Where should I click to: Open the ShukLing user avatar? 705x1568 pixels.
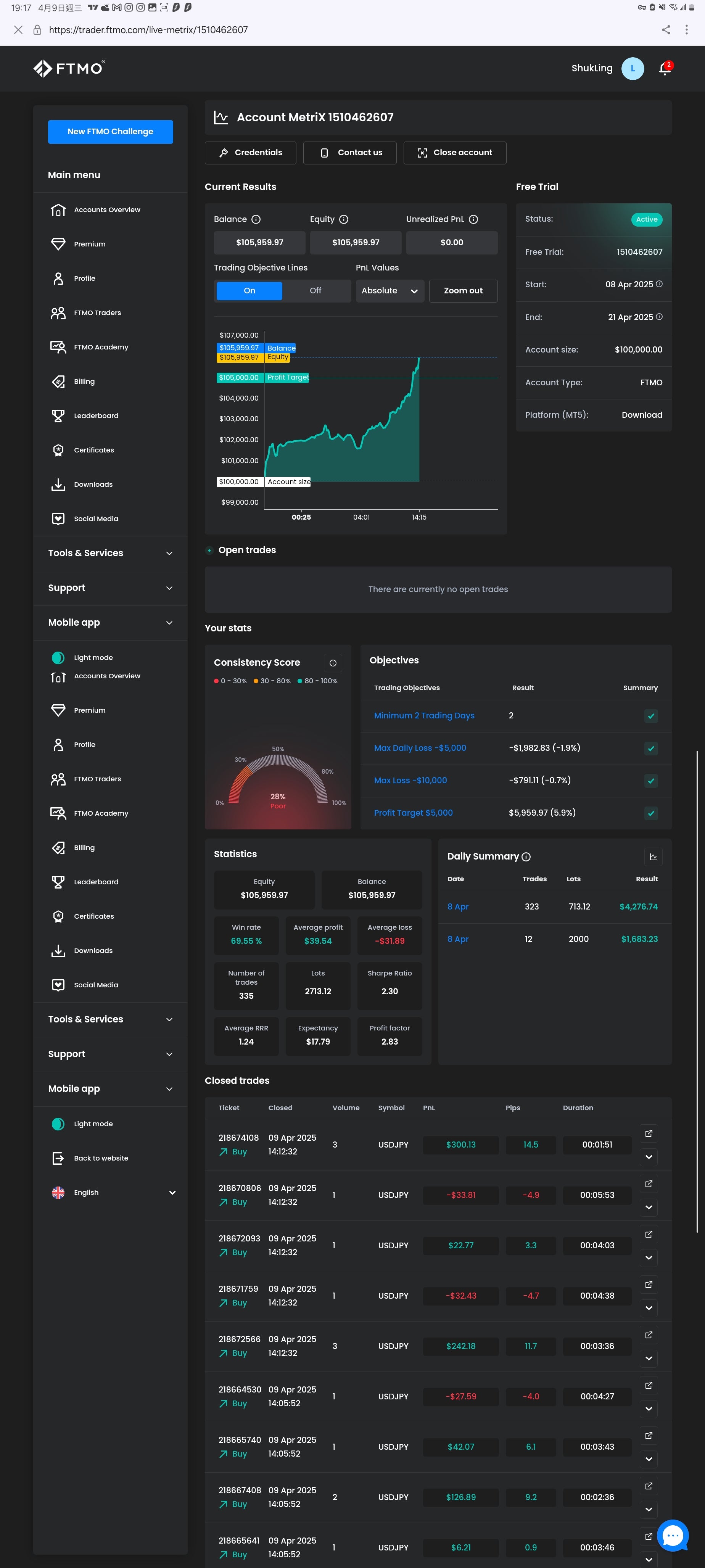tap(633, 68)
